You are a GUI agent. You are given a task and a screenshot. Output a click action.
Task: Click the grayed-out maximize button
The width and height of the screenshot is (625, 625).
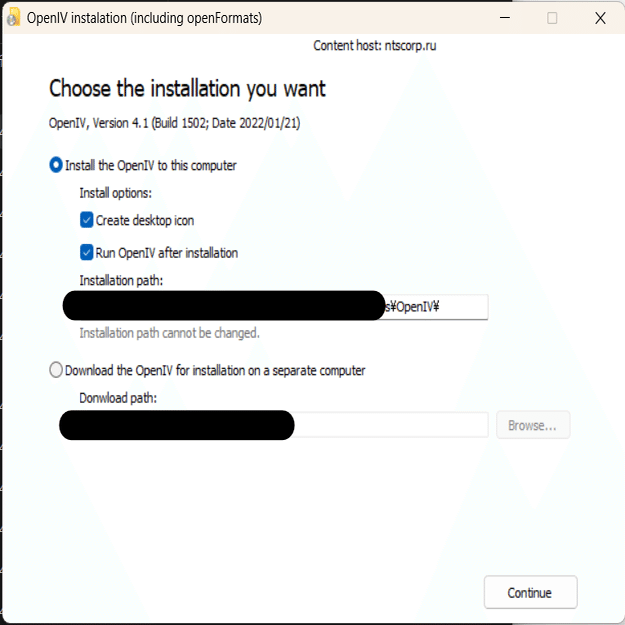click(552, 18)
